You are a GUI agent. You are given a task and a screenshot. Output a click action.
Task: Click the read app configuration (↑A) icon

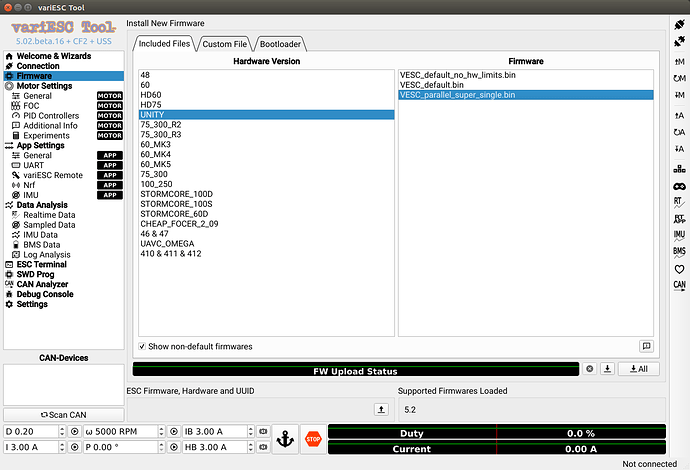(x=679, y=115)
